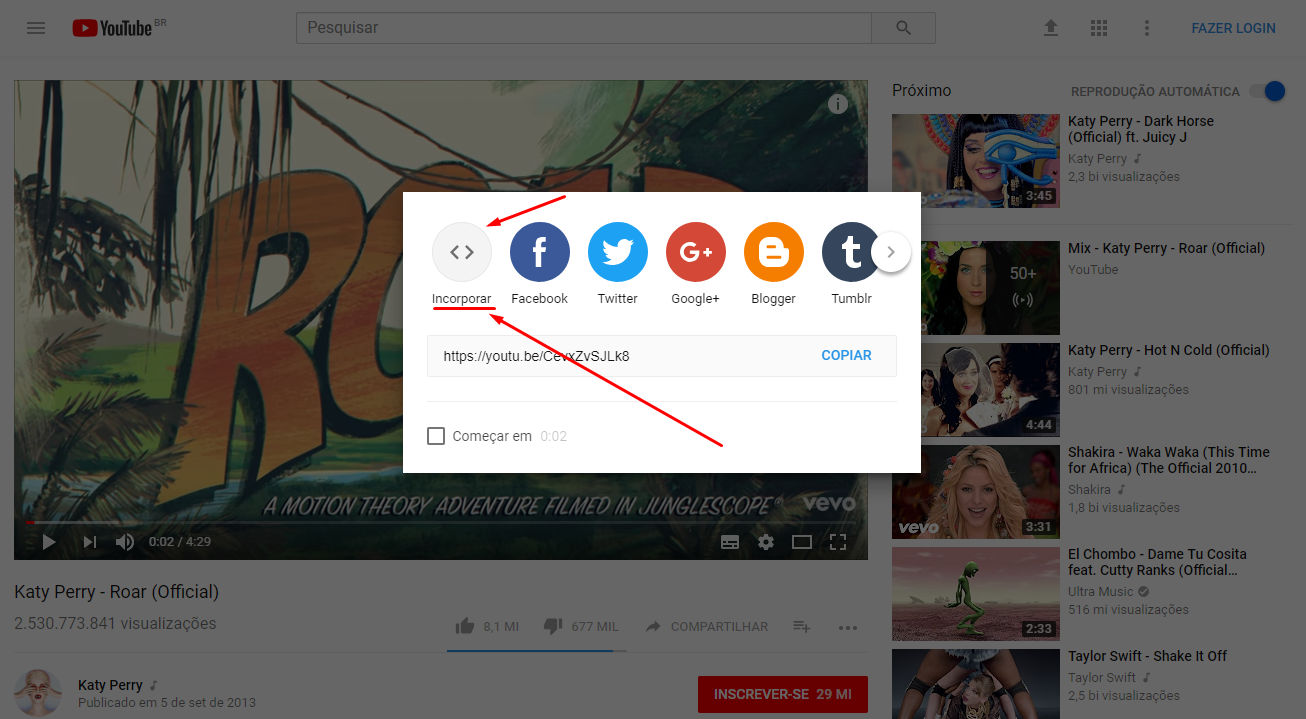This screenshot has width=1306, height=719.
Task: Show more share options arrow
Action: (891, 252)
